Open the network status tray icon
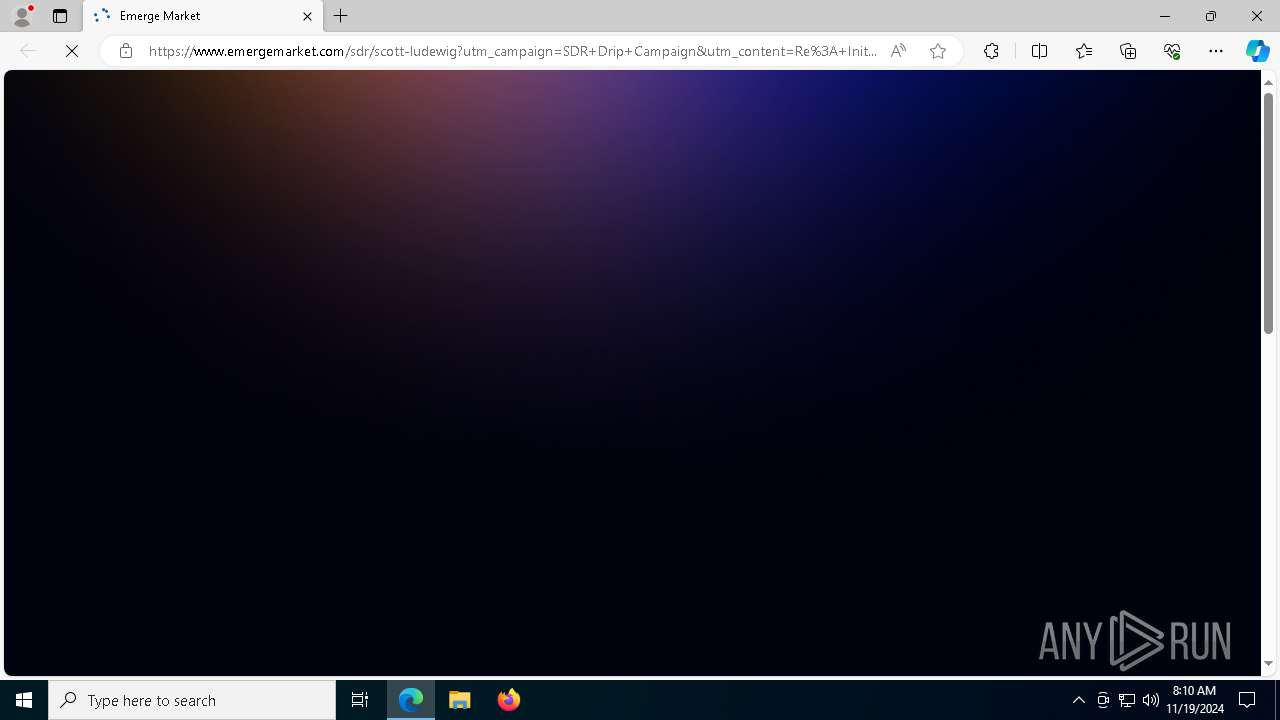1280x720 pixels. pos(1127,700)
